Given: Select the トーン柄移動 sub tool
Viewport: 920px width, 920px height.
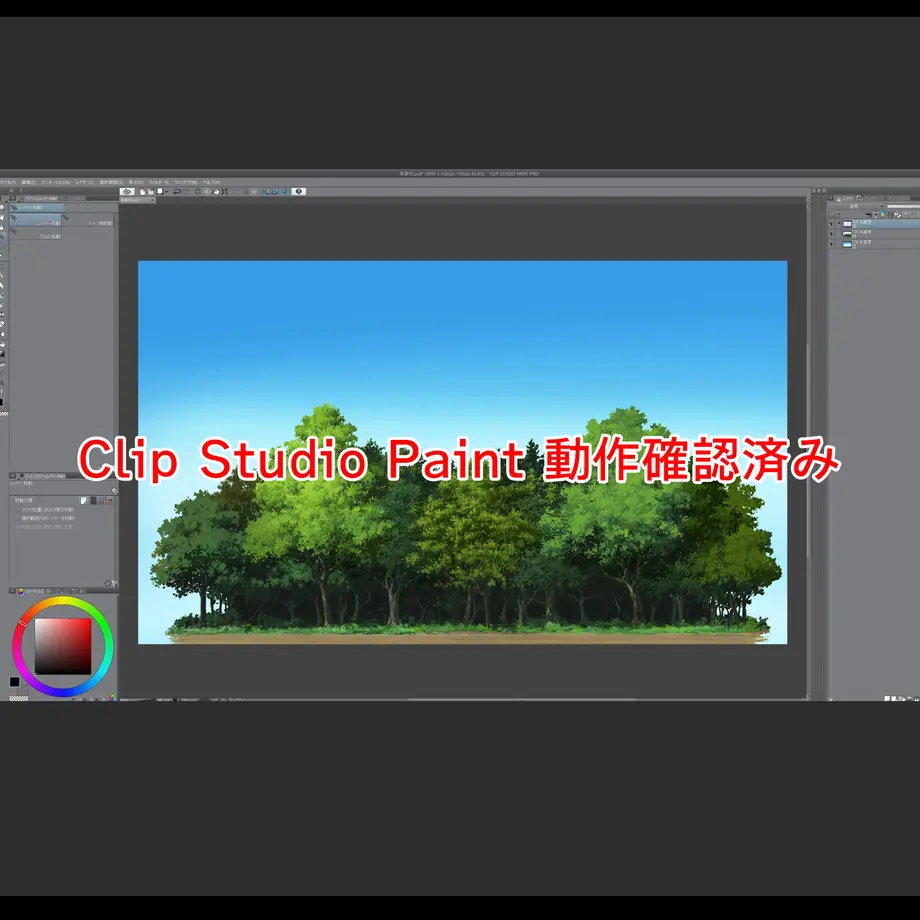Looking at the screenshot, I should pyautogui.click(x=87, y=220).
